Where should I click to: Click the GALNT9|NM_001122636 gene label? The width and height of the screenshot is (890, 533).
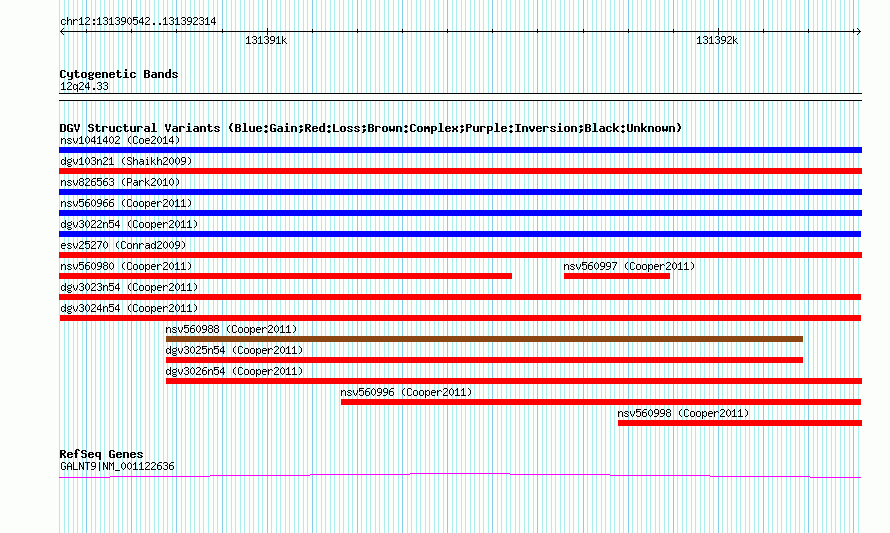point(117,467)
